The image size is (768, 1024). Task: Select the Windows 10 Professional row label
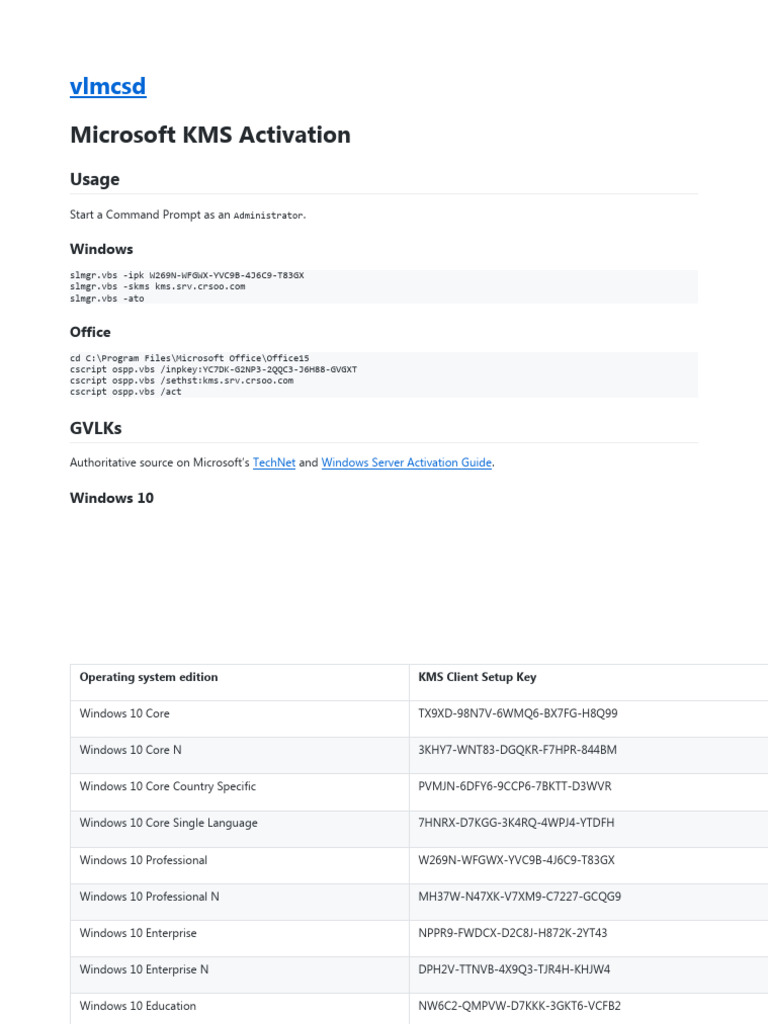coord(144,860)
